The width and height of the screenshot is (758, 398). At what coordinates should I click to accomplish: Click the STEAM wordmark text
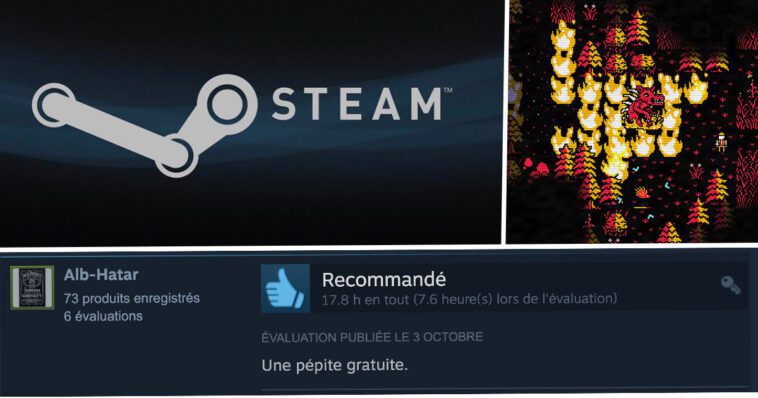pos(357,104)
